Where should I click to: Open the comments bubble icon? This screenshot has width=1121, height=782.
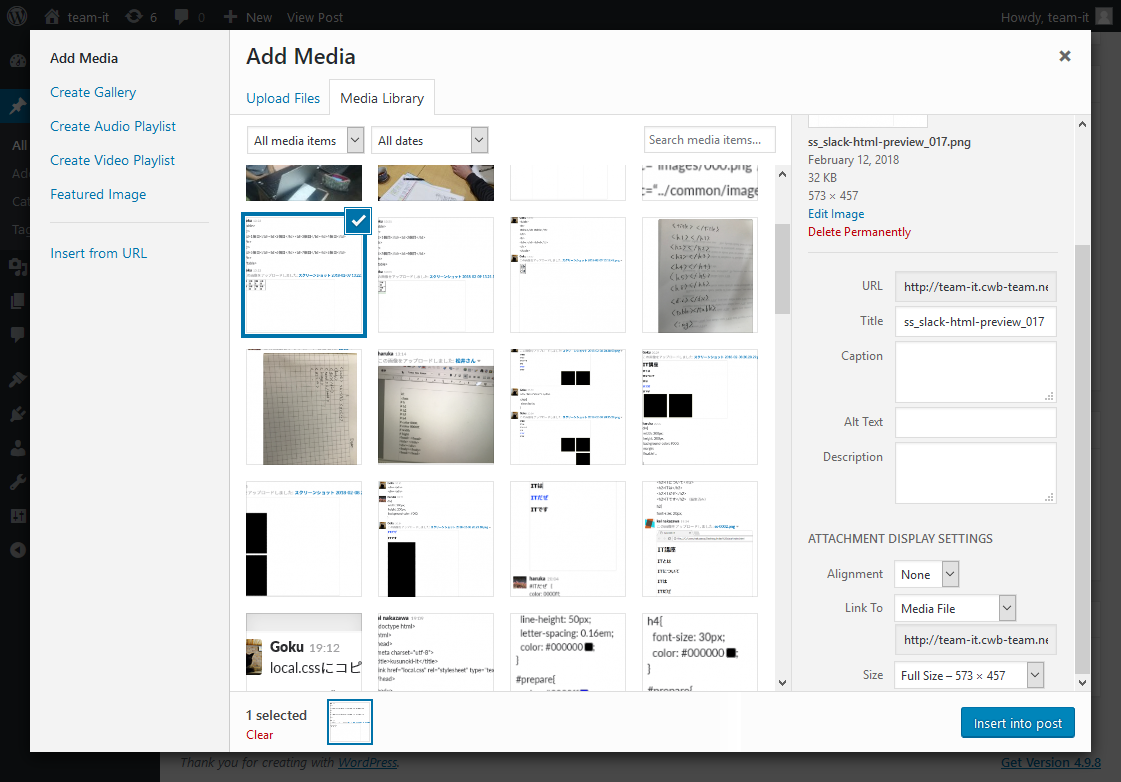pyautogui.click(x=184, y=17)
